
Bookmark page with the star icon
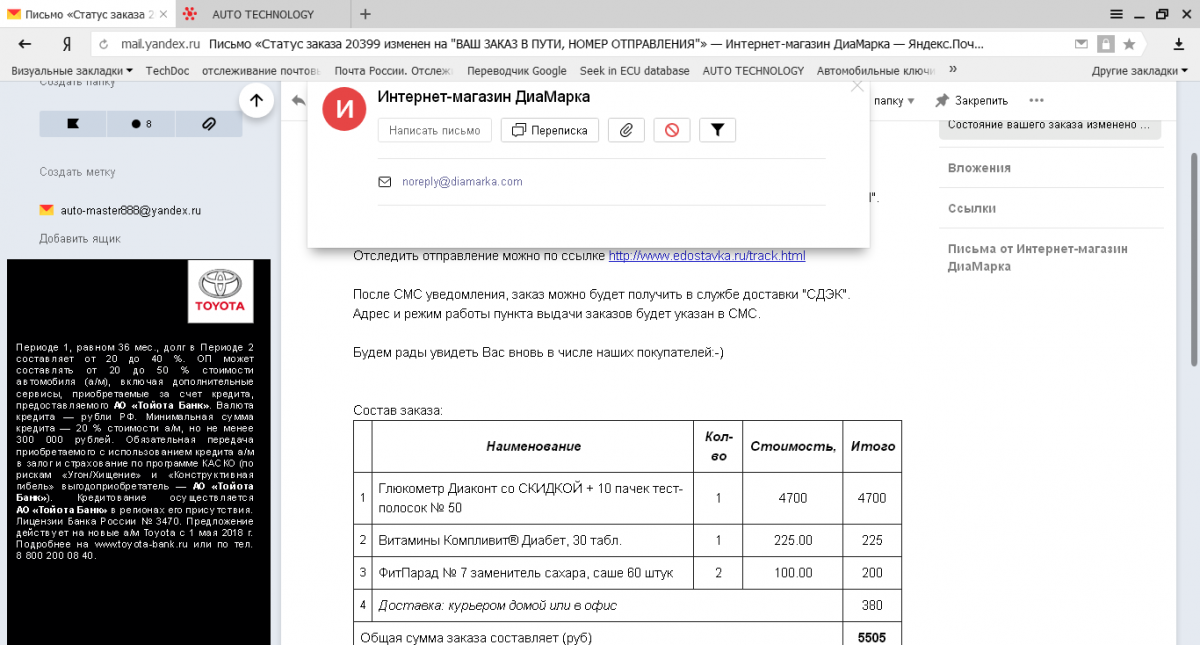coord(1129,44)
